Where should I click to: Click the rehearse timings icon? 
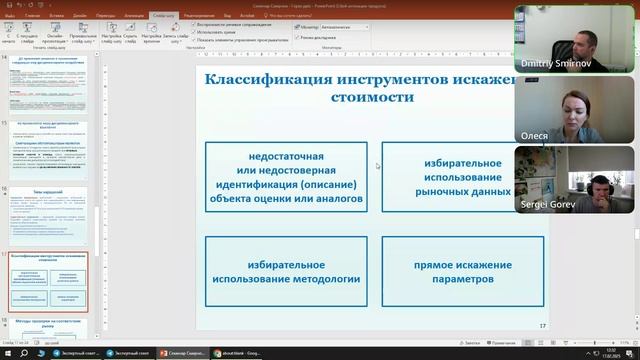151,28
